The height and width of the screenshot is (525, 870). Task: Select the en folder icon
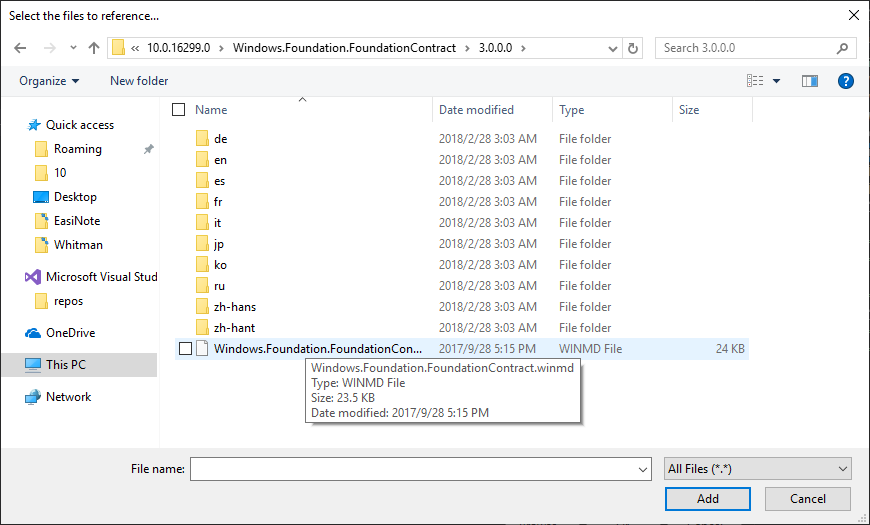(x=202, y=160)
